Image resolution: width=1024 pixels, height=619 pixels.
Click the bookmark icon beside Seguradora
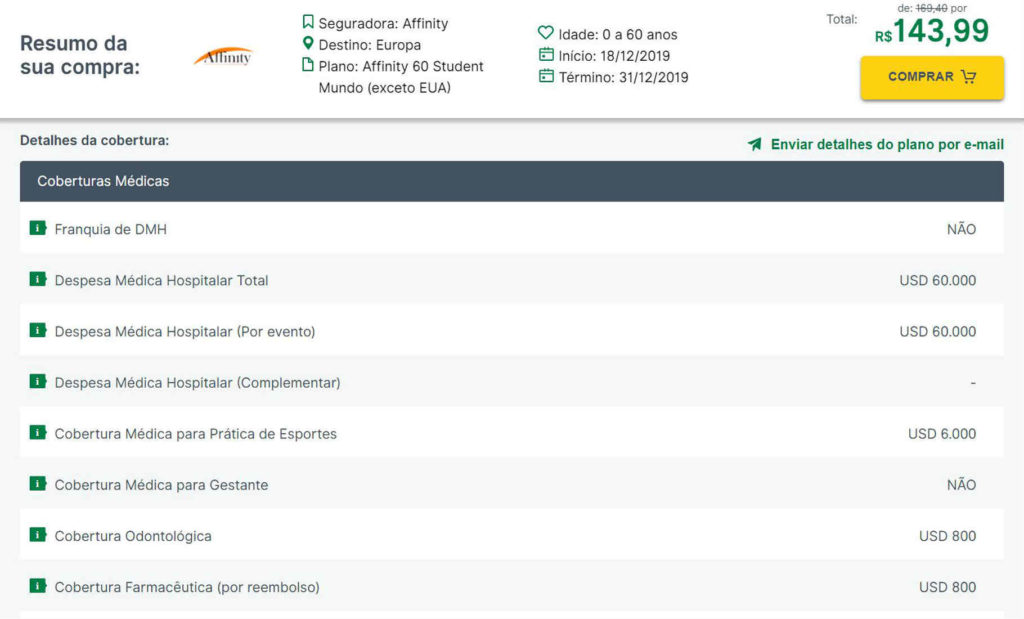coord(308,22)
